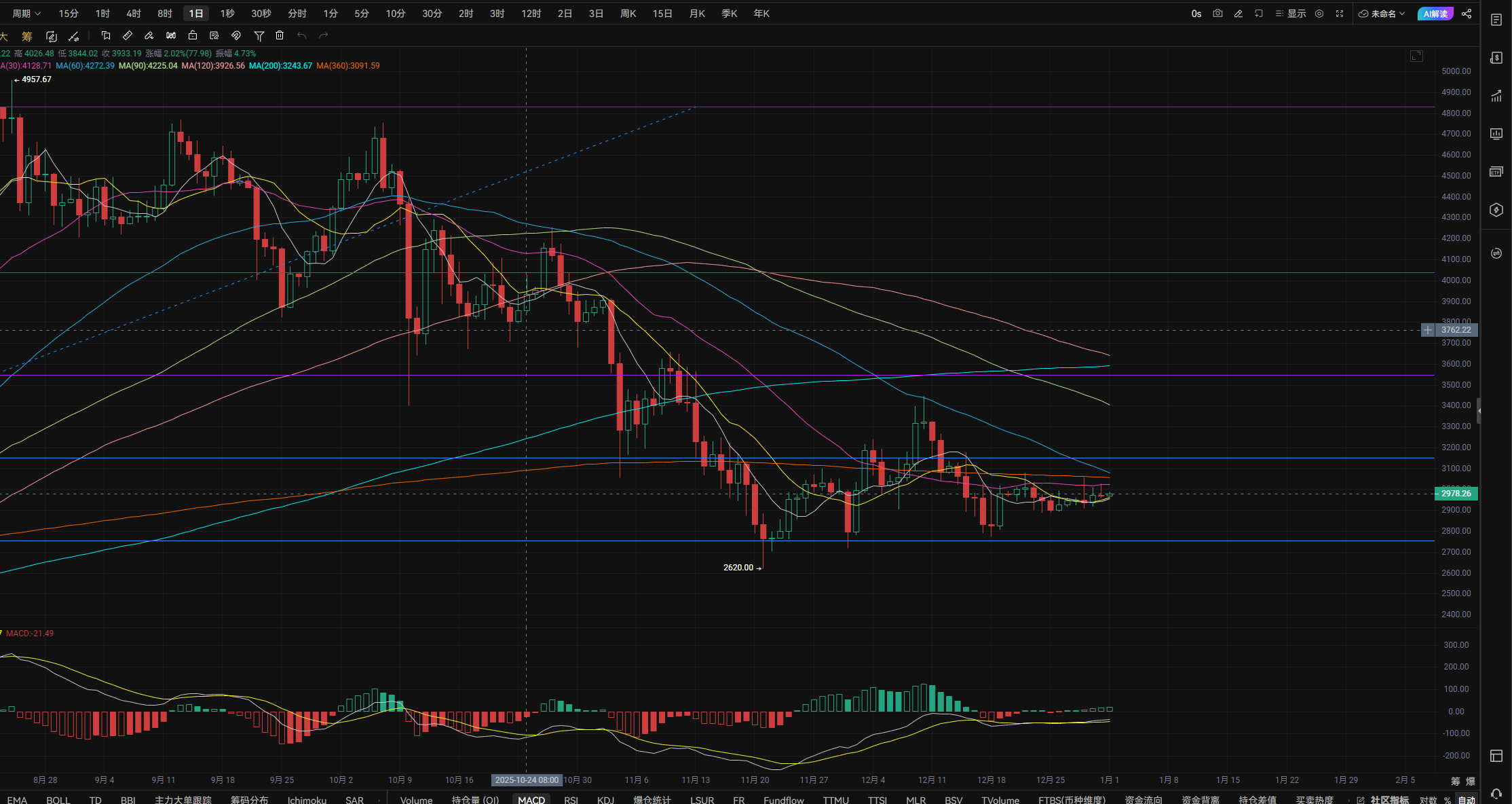Enable the 自动 auto scale toggle

pyautogui.click(x=1466, y=800)
